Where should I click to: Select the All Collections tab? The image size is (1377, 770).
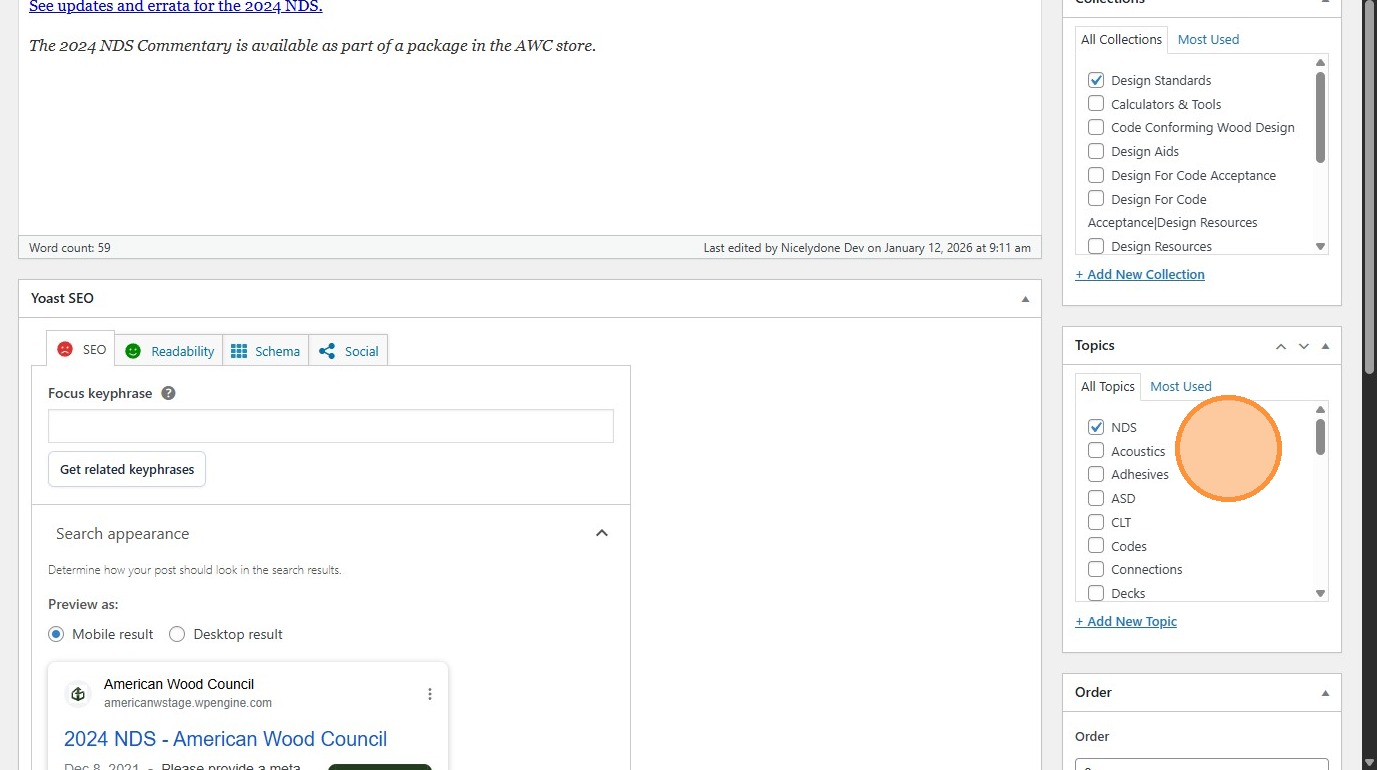click(1121, 39)
